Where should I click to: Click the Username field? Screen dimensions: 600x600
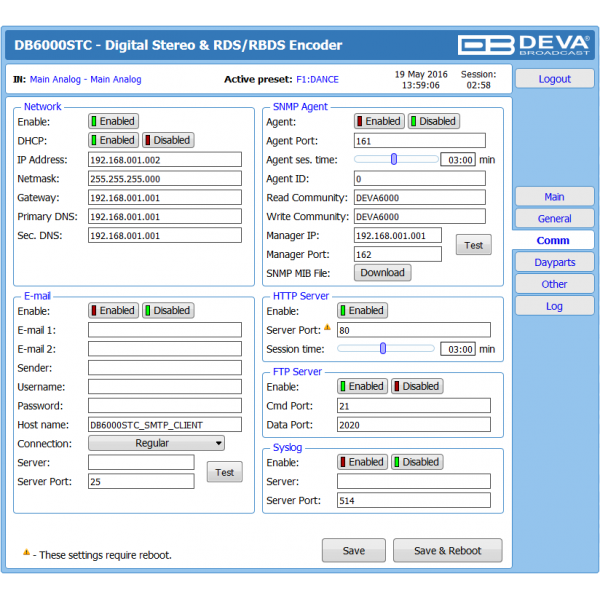point(165,386)
